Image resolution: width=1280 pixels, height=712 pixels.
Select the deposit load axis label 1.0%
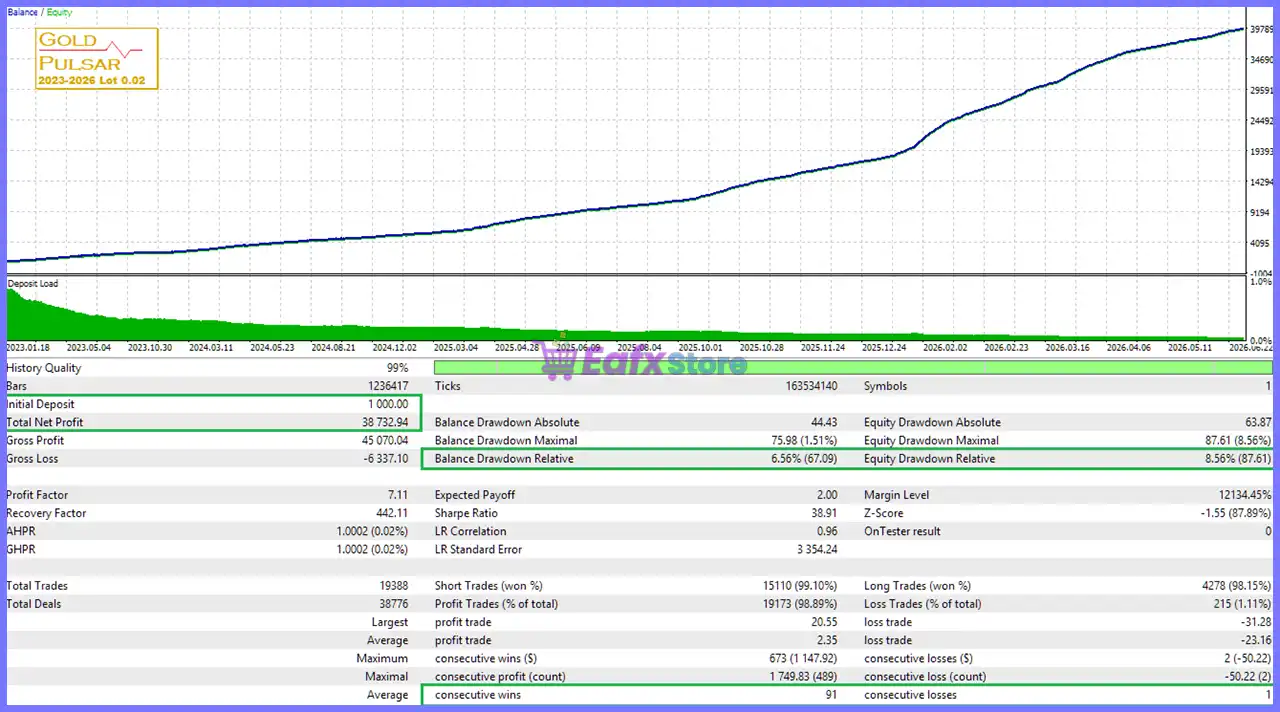coord(1261,283)
